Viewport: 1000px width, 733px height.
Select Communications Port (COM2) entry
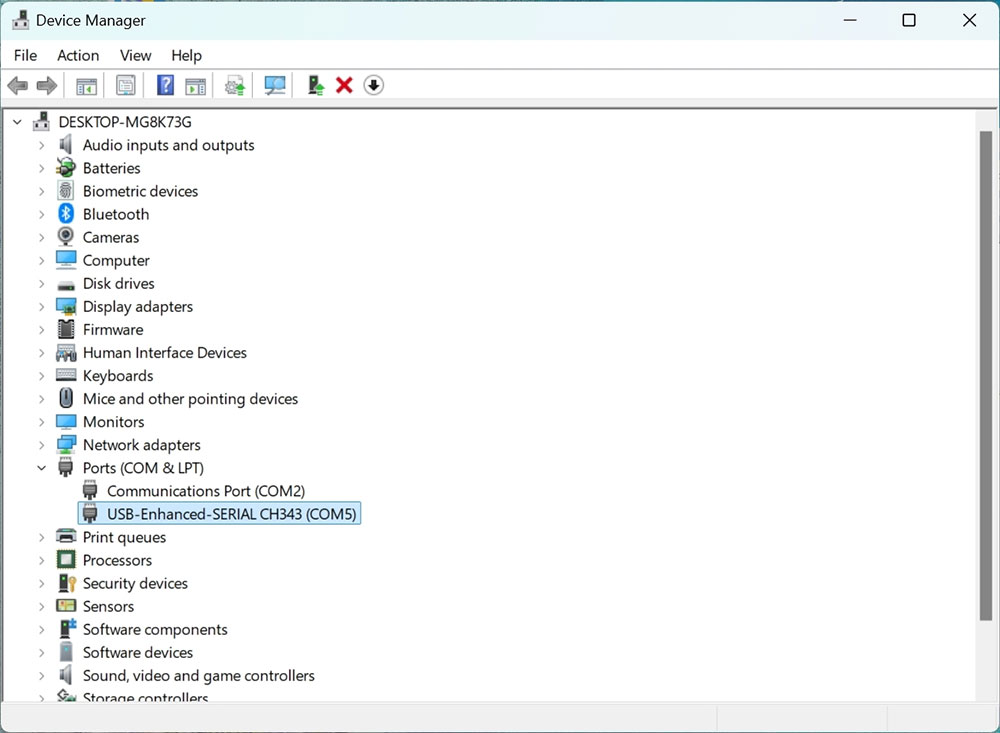coord(205,491)
